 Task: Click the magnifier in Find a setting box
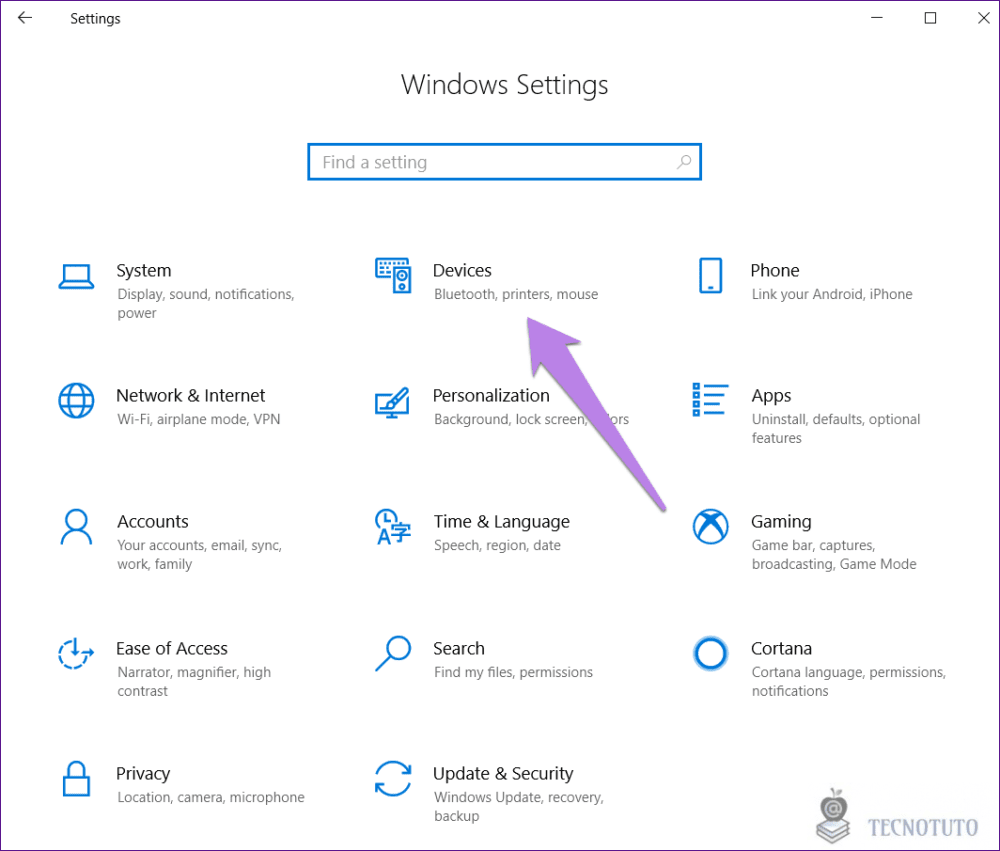[x=684, y=162]
